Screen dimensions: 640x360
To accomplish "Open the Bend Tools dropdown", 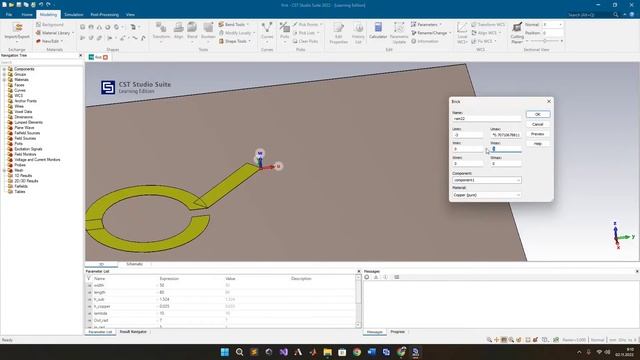I will pos(234,24).
